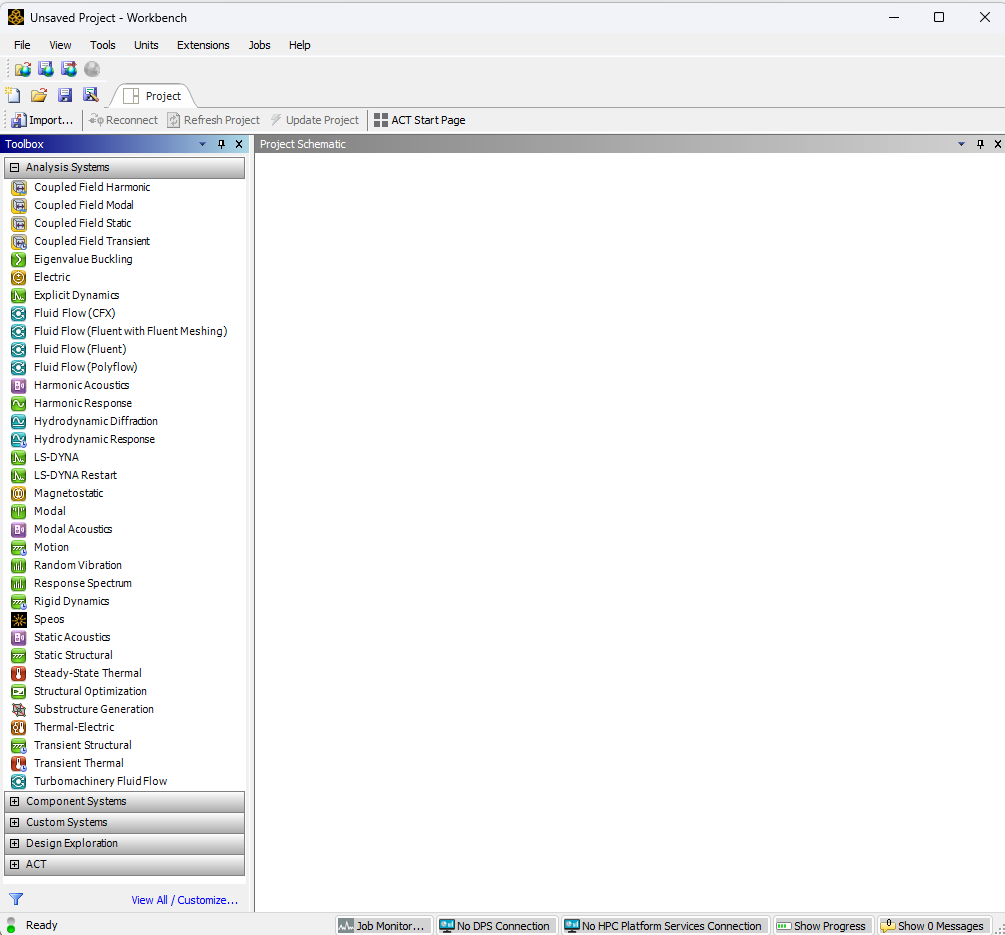Pin the Toolbox panel with pushpin icon
This screenshot has width=1005, height=935.
222,144
